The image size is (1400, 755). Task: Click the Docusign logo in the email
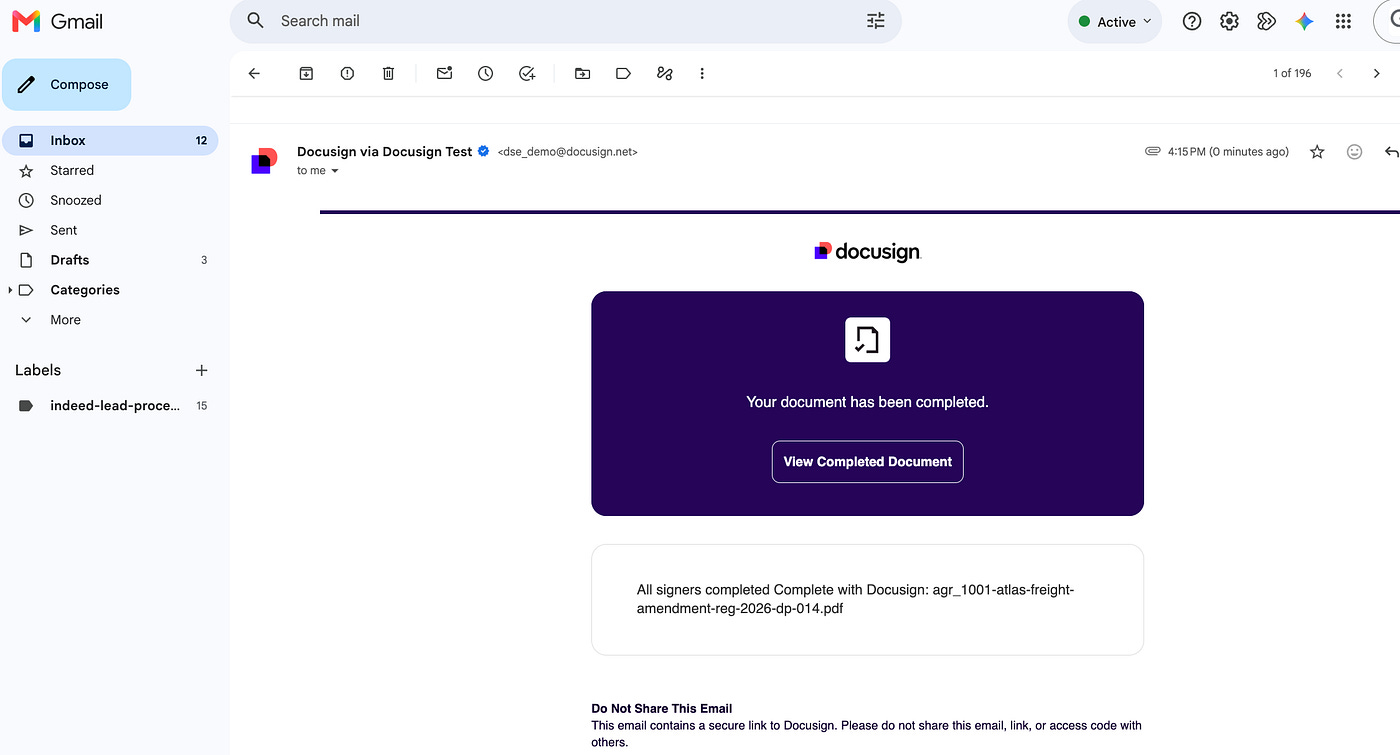pos(867,251)
